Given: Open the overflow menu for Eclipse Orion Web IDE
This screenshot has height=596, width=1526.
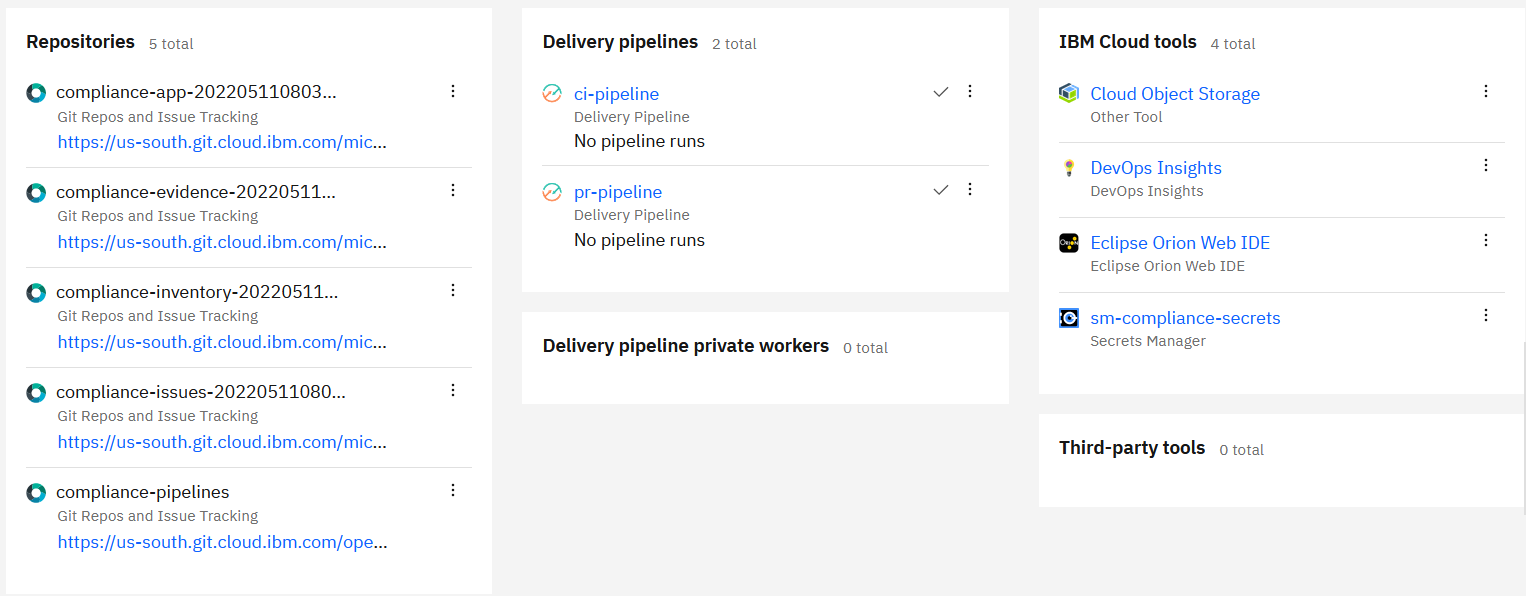Looking at the screenshot, I should (x=1486, y=240).
